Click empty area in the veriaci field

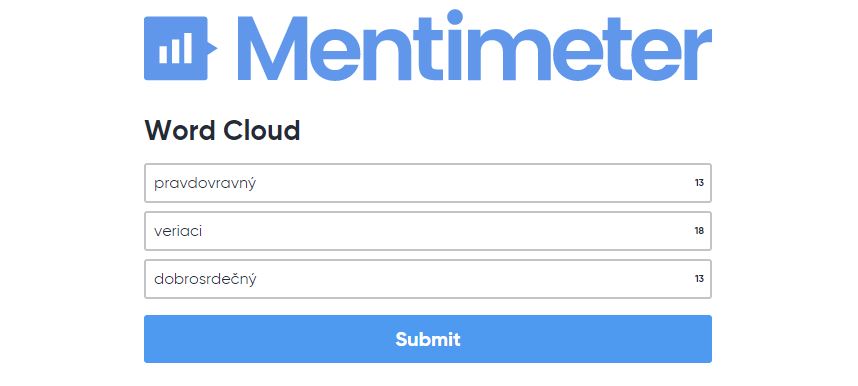pos(438,231)
